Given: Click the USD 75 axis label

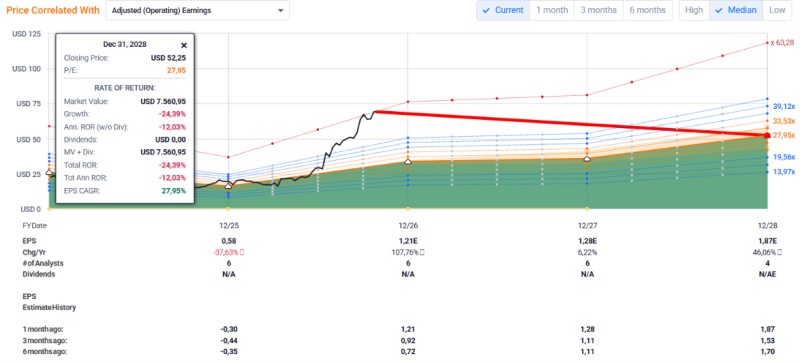Looking at the screenshot, I should tap(28, 104).
